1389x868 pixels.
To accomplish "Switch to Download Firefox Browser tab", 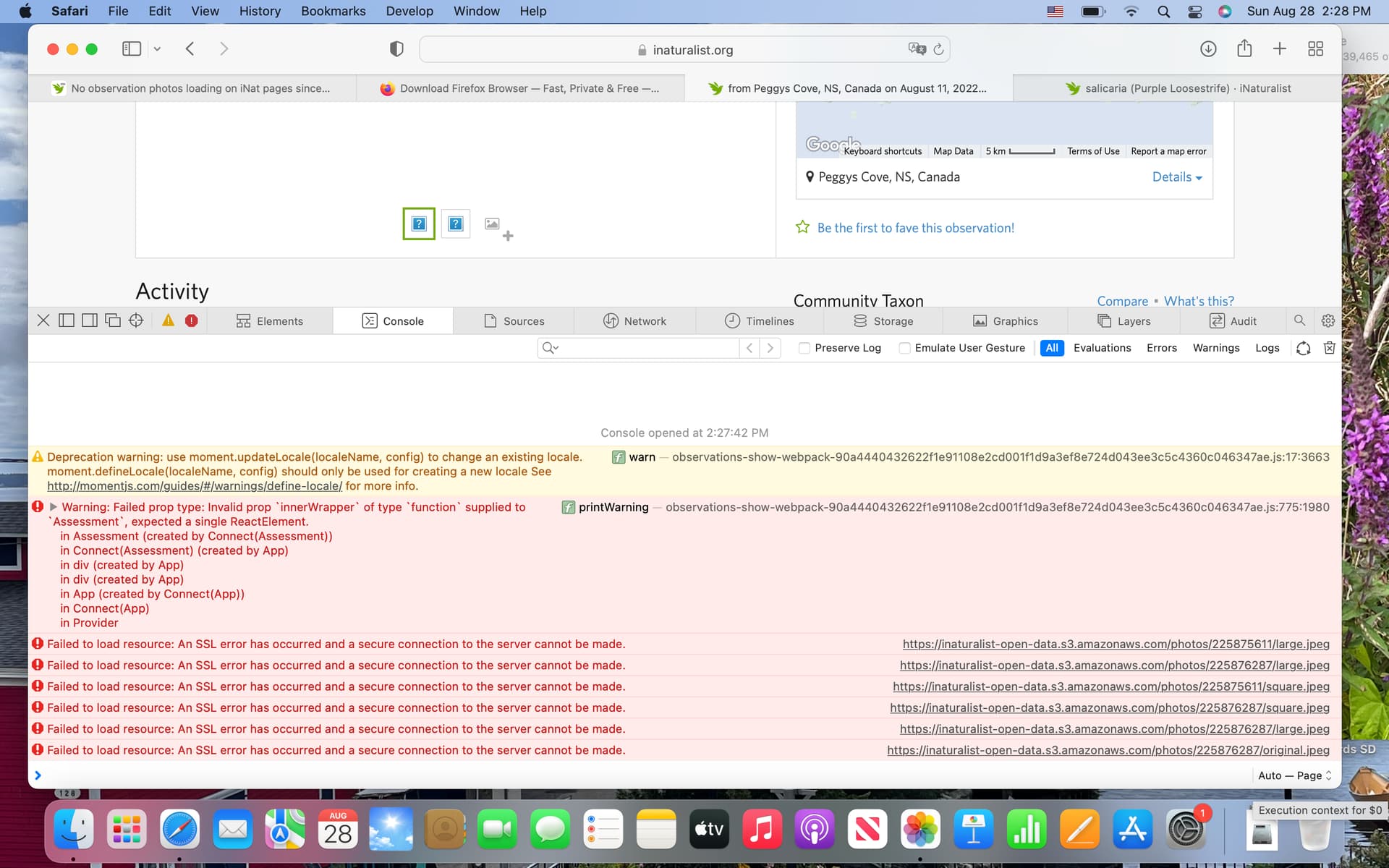I will 520,88.
